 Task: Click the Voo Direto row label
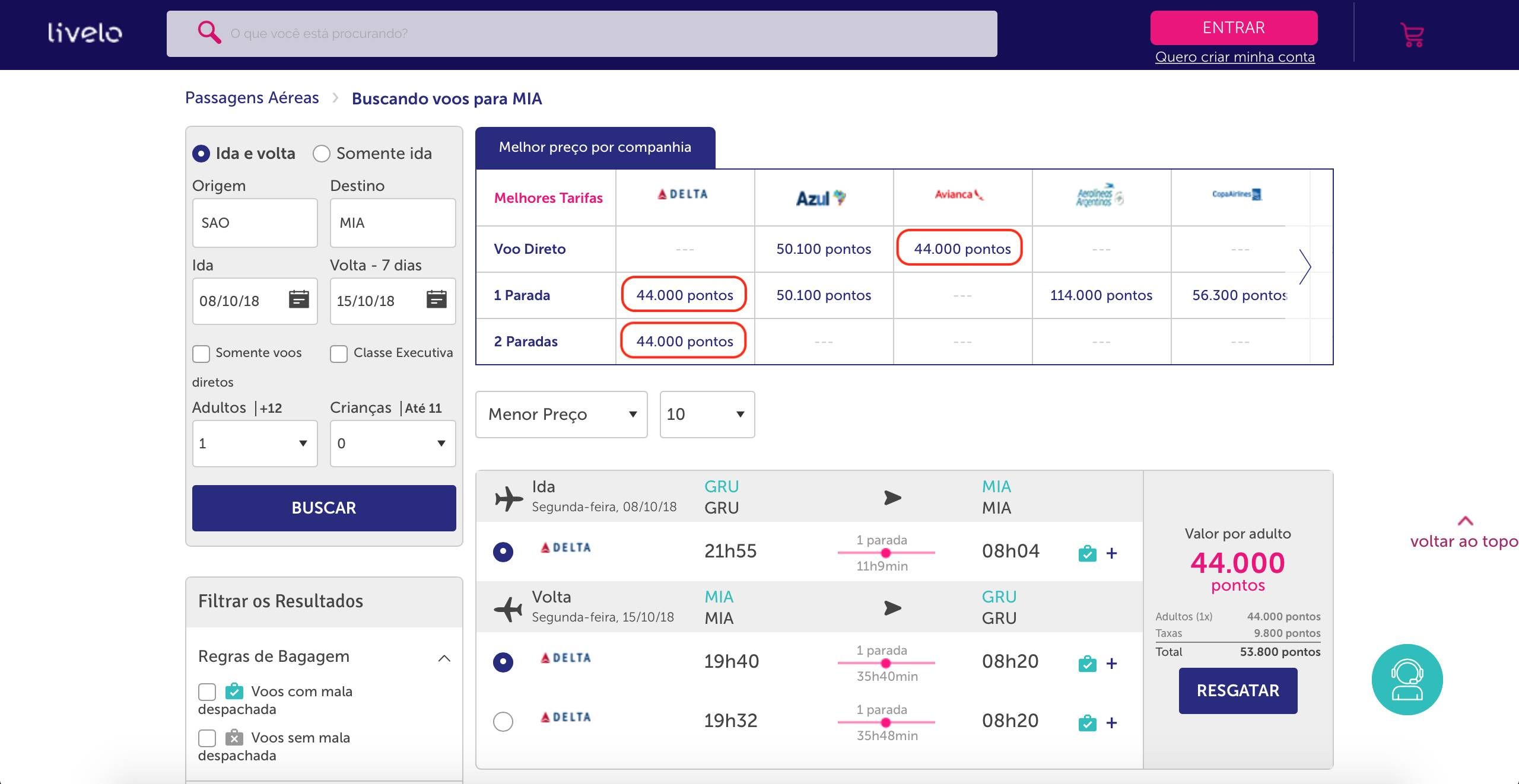pyautogui.click(x=530, y=249)
